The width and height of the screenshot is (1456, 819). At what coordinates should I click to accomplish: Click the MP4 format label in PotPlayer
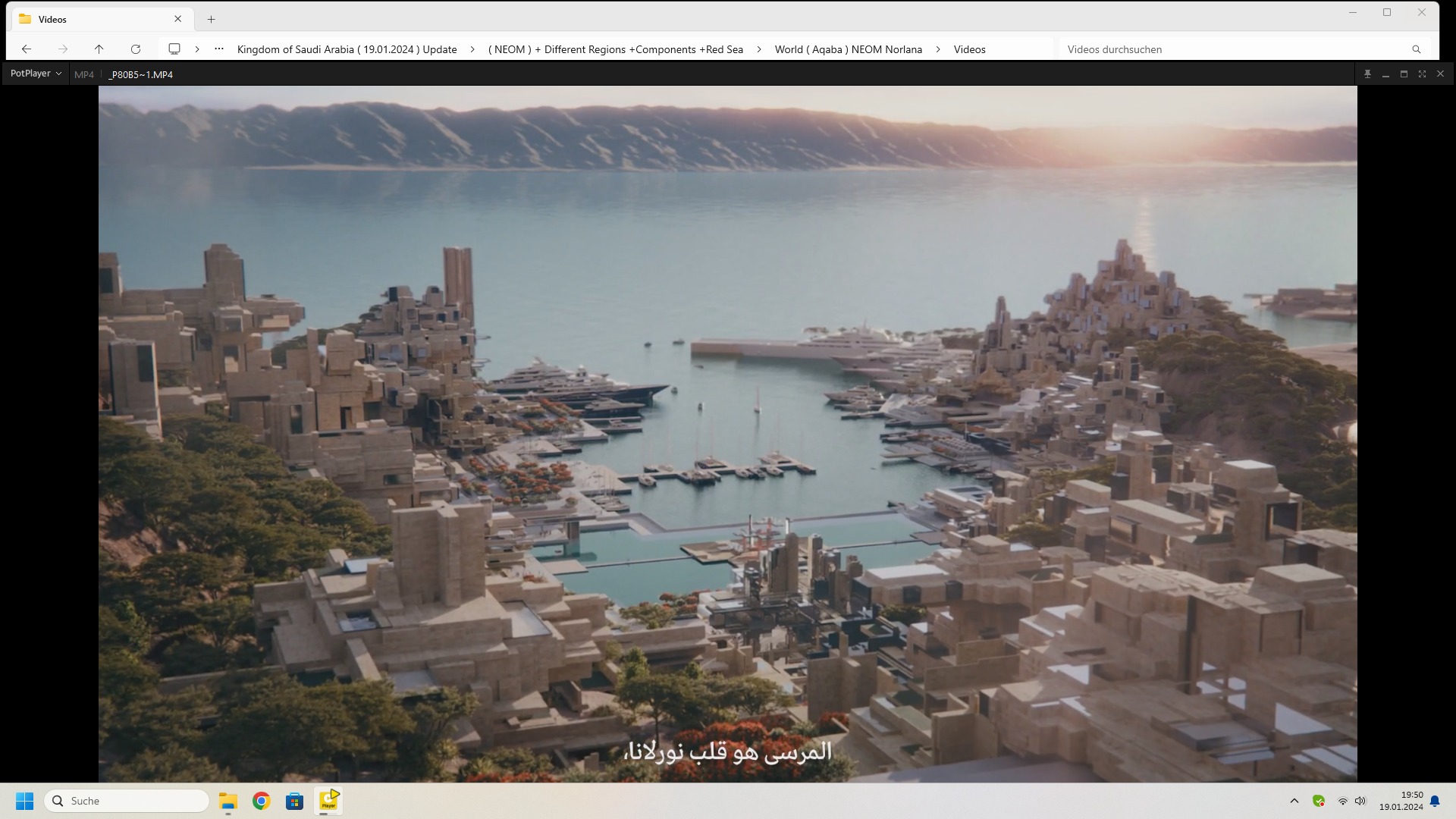coord(84,74)
